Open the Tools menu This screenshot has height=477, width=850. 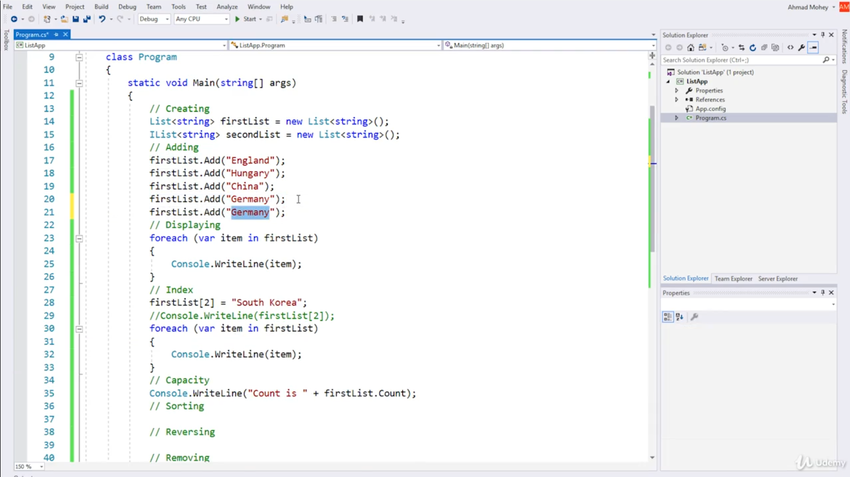(x=178, y=7)
